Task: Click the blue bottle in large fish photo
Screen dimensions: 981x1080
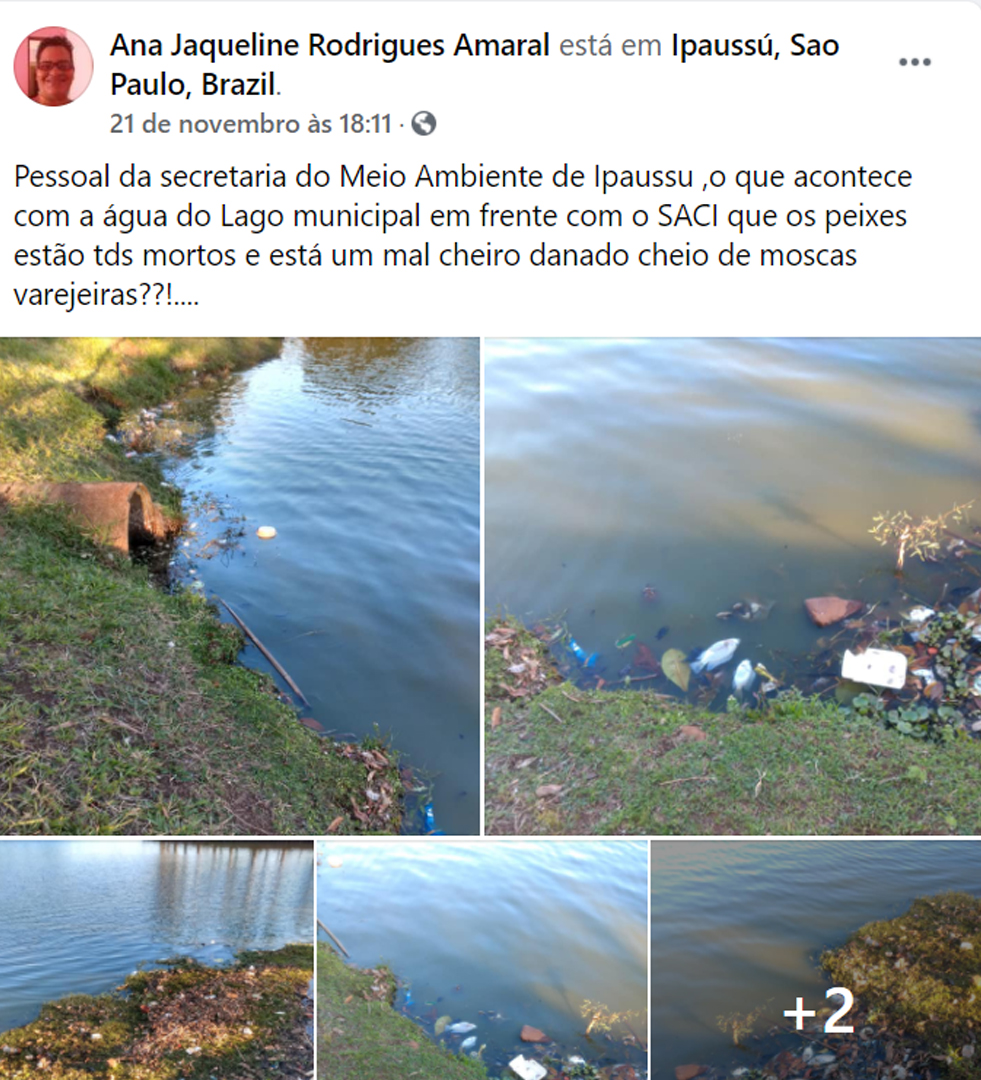Action: coord(583,654)
